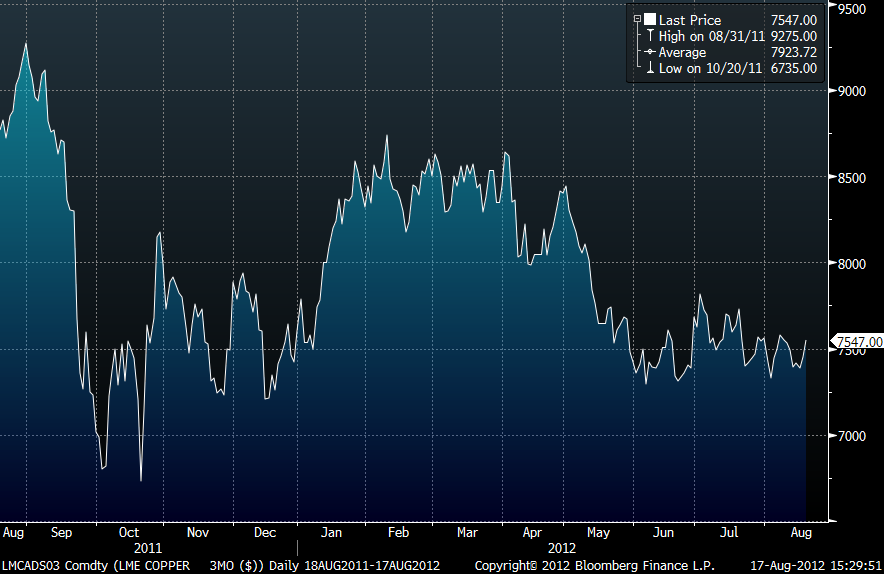
Task: Click the 18AUG2011-17AUG2012 date range
Action: (374, 566)
